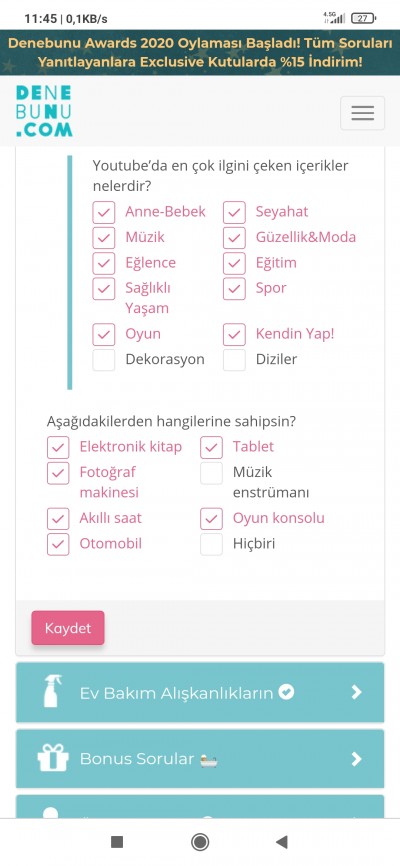
Task: Save answers with Kaydet button
Action: point(68,628)
